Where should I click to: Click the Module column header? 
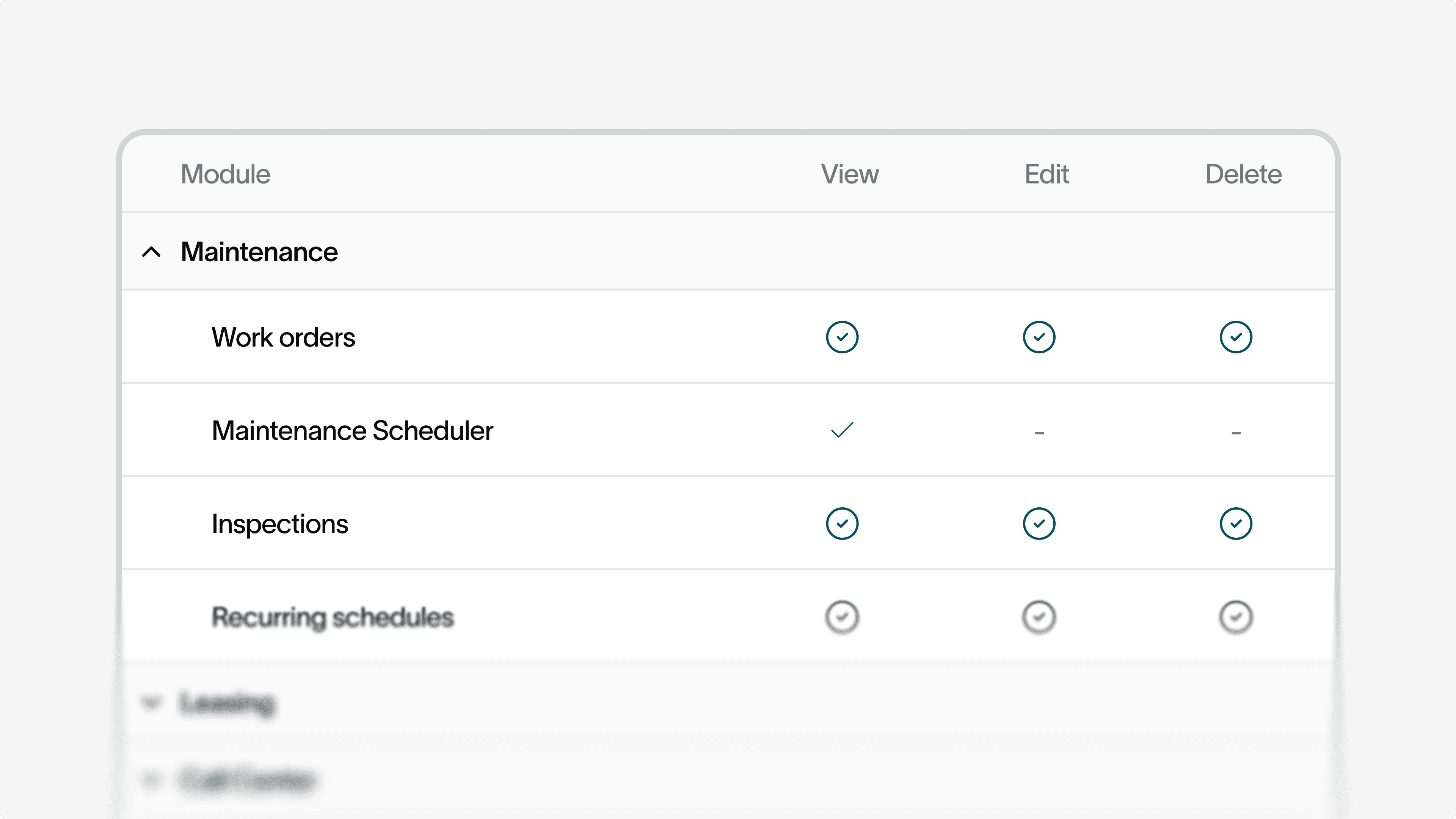226,174
